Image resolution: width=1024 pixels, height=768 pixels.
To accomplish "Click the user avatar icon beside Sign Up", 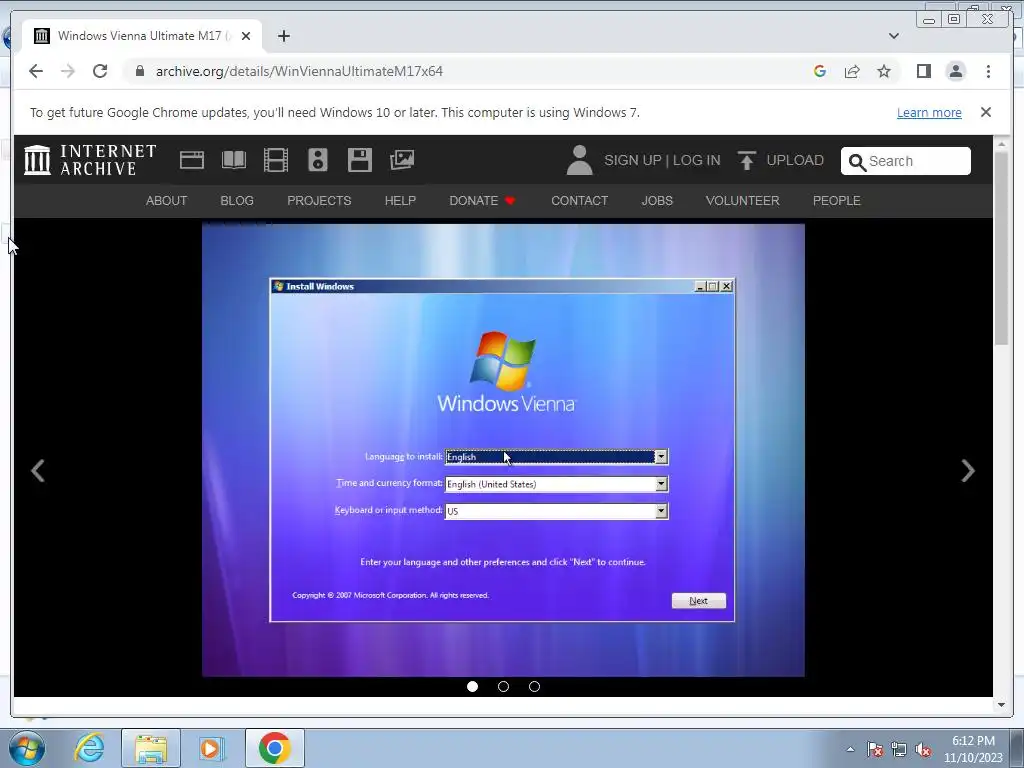I will [579, 160].
